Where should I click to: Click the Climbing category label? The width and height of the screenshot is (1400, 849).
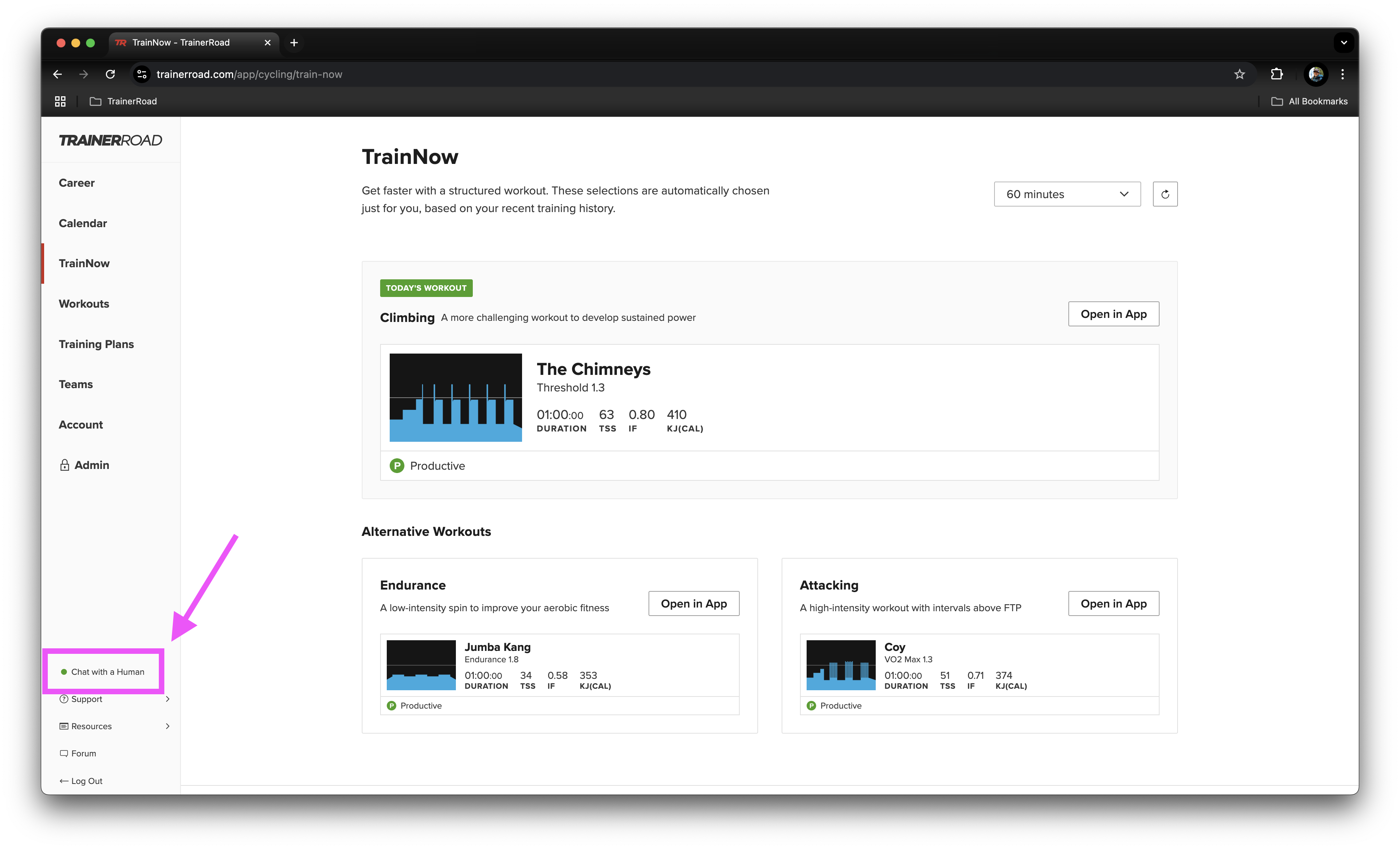click(407, 318)
